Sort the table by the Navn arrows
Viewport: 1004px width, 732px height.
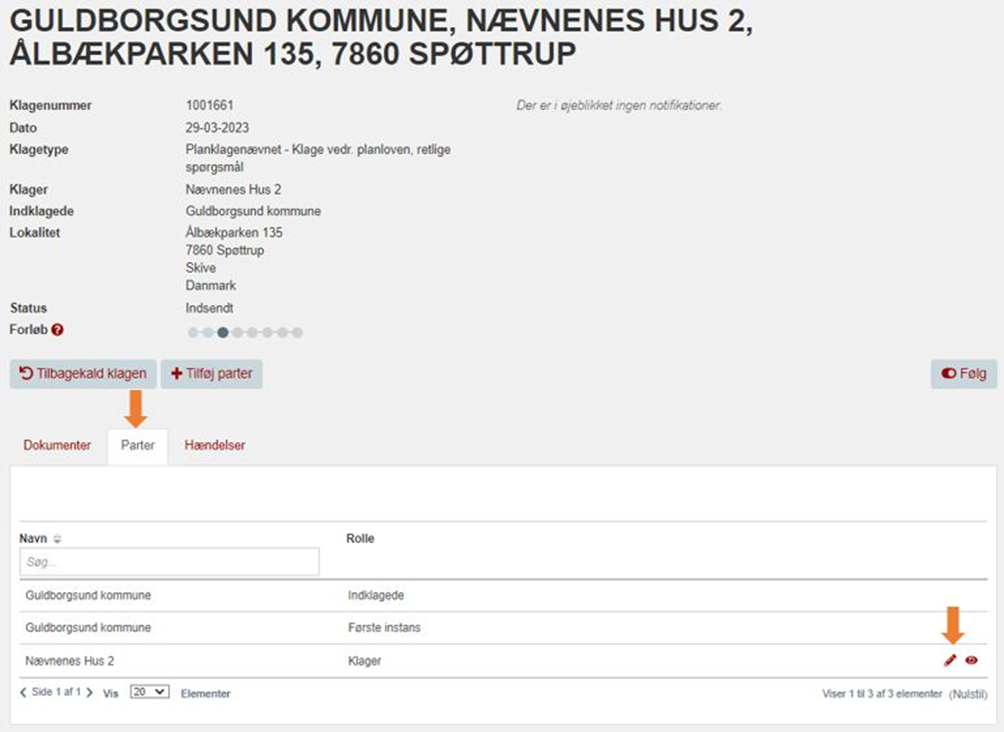[x=57, y=539]
